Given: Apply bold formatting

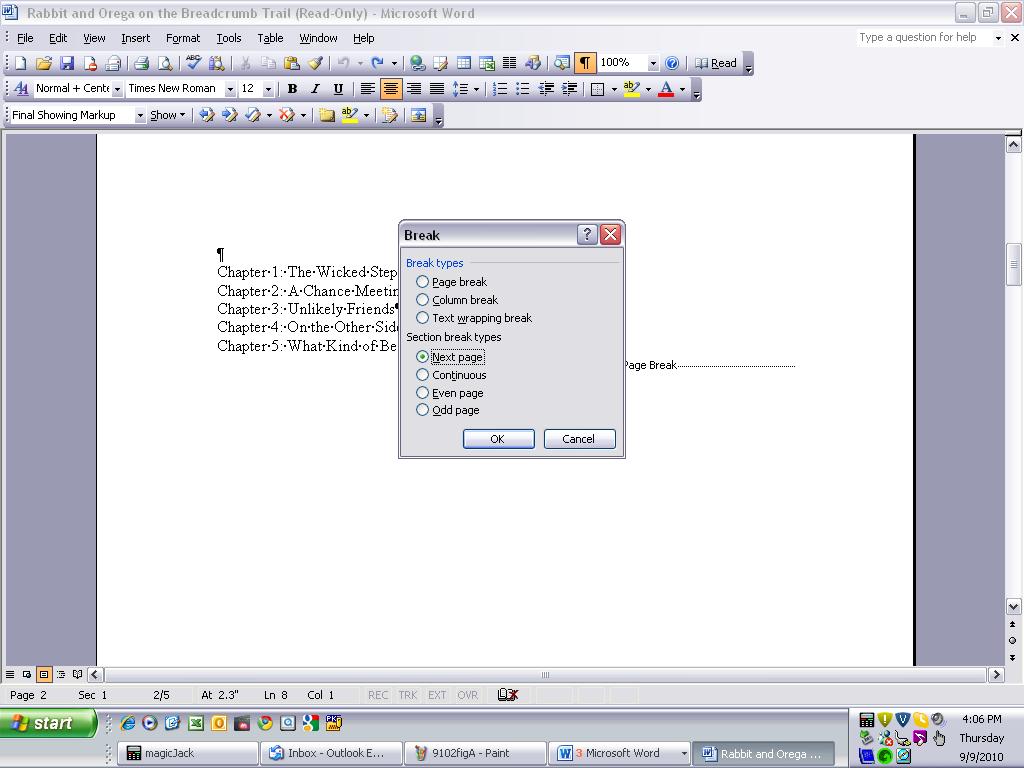Looking at the screenshot, I should 293,89.
